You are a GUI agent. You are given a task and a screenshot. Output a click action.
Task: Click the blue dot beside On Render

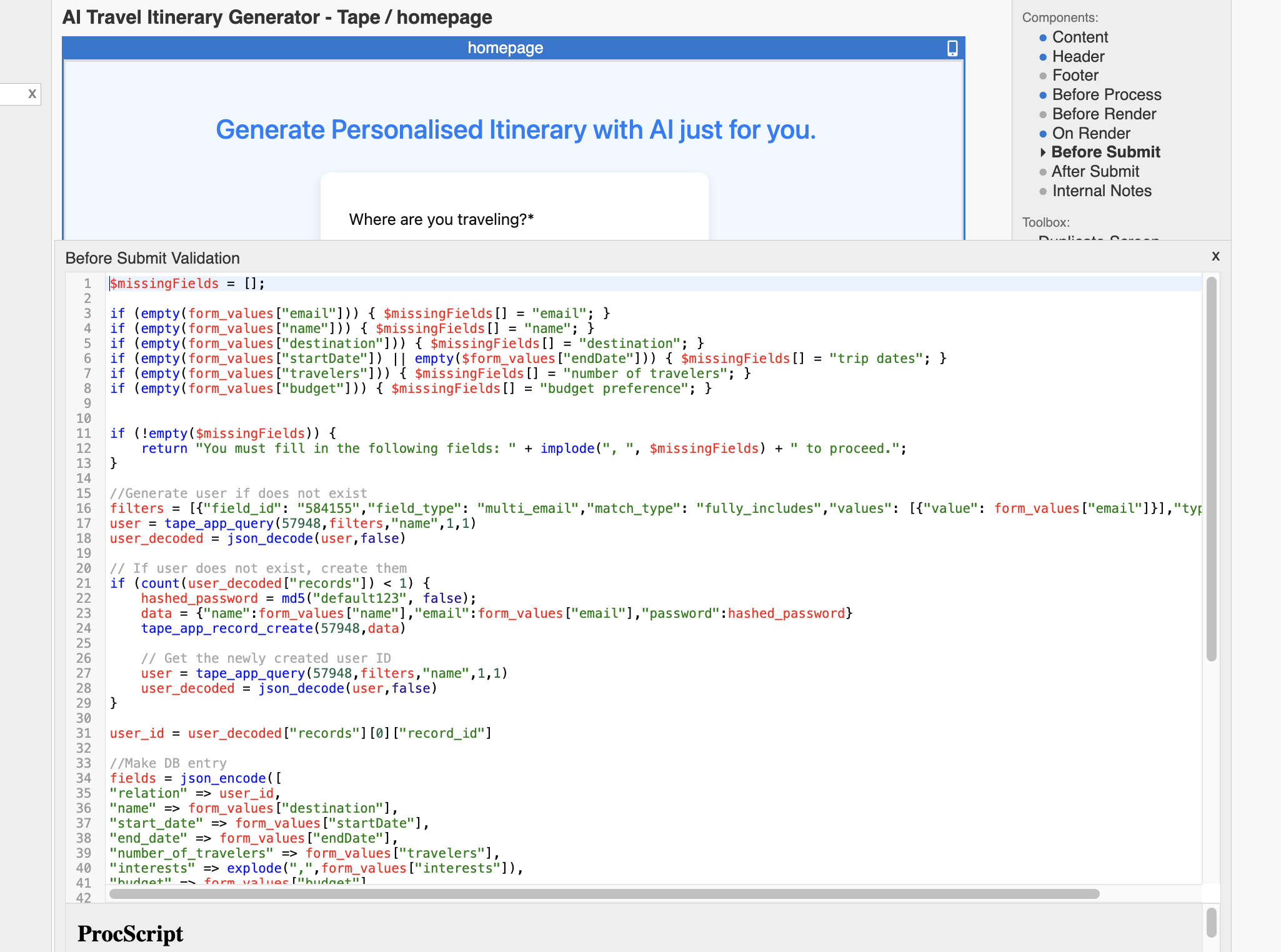1042,133
